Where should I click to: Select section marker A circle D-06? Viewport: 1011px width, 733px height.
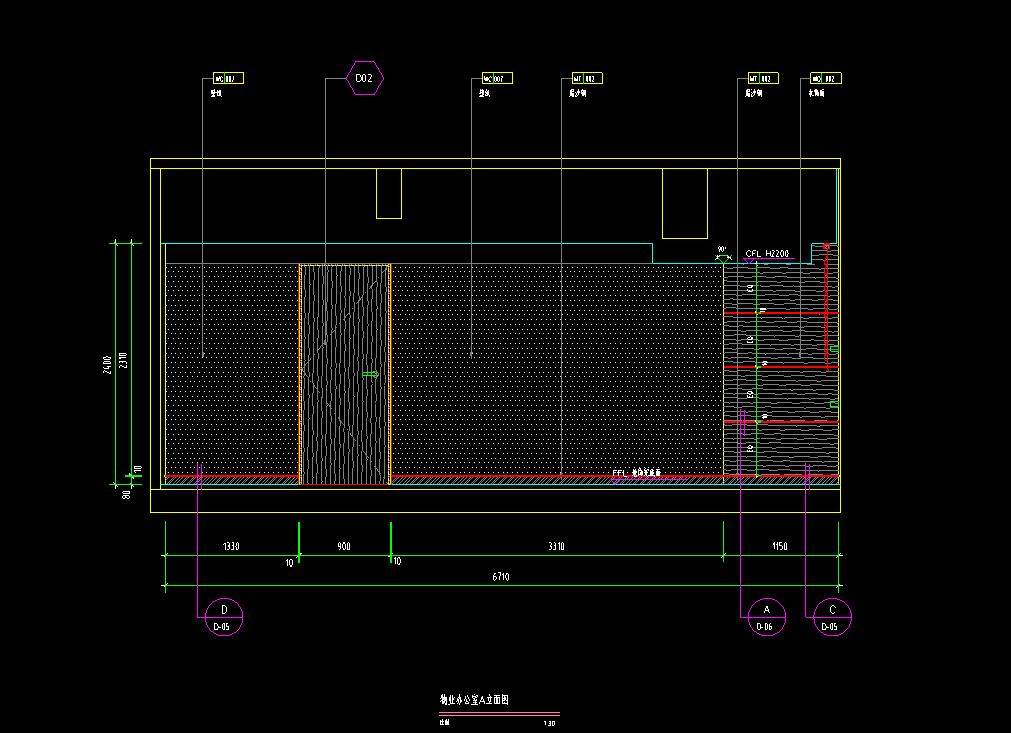tap(766, 617)
